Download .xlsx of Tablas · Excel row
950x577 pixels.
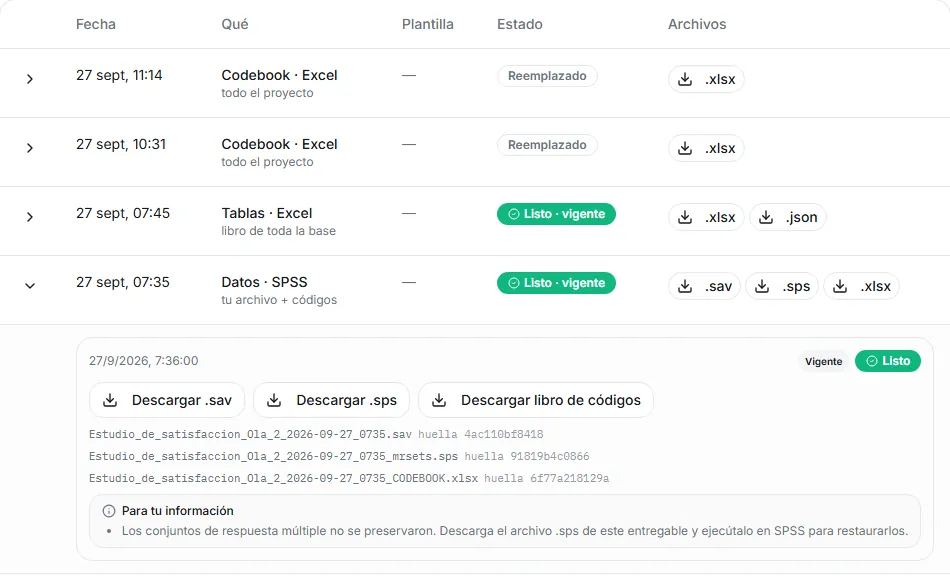click(706, 218)
